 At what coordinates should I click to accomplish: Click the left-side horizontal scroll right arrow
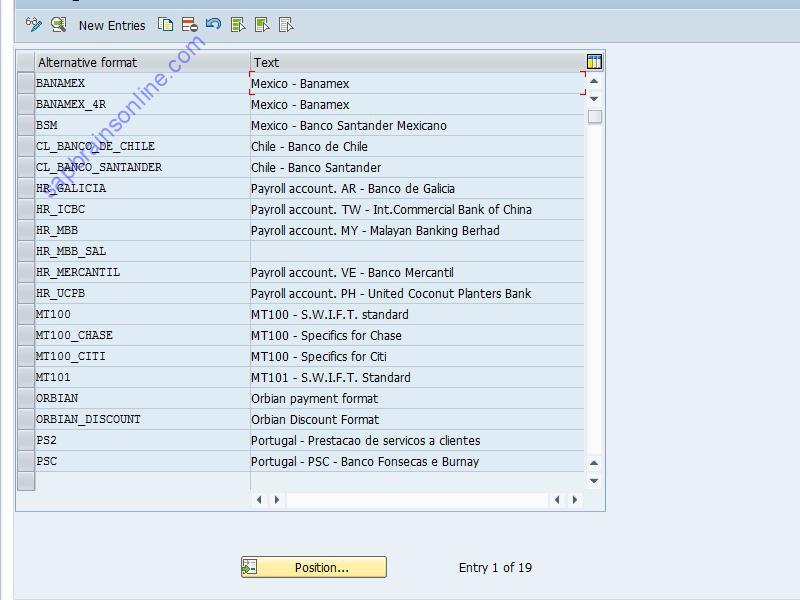[277, 499]
